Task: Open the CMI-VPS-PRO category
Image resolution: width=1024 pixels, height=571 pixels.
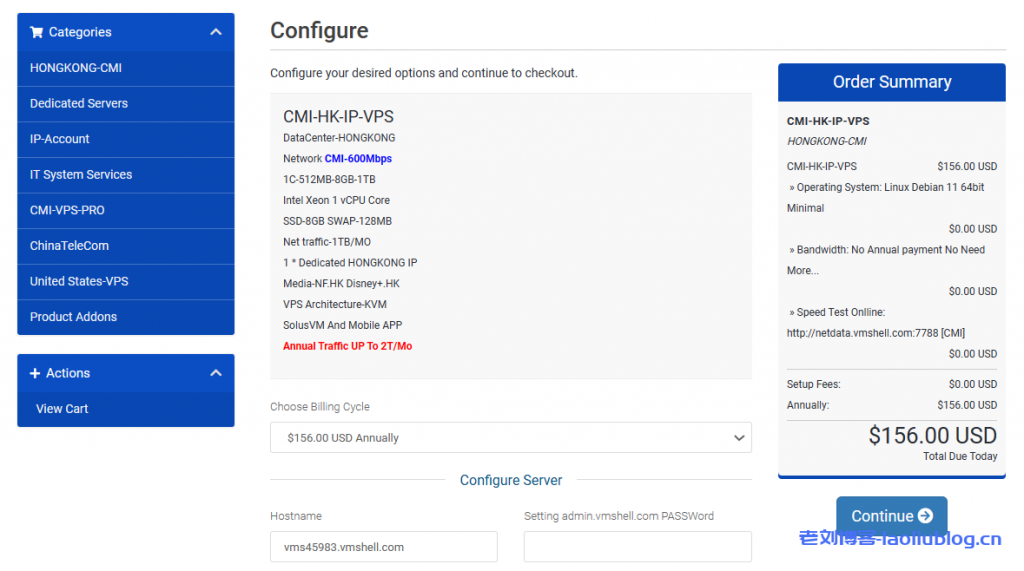Action: (67, 210)
